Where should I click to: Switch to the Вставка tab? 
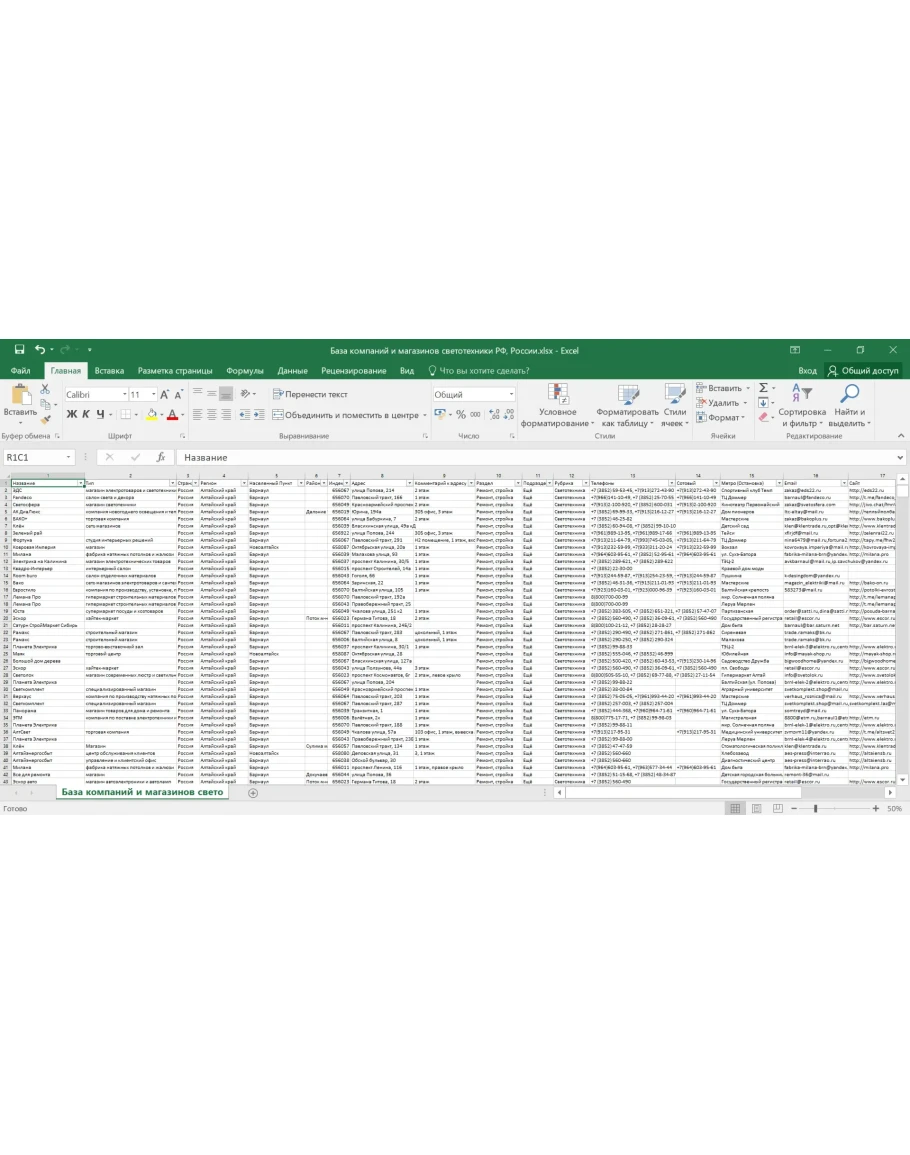(x=109, y=371)
